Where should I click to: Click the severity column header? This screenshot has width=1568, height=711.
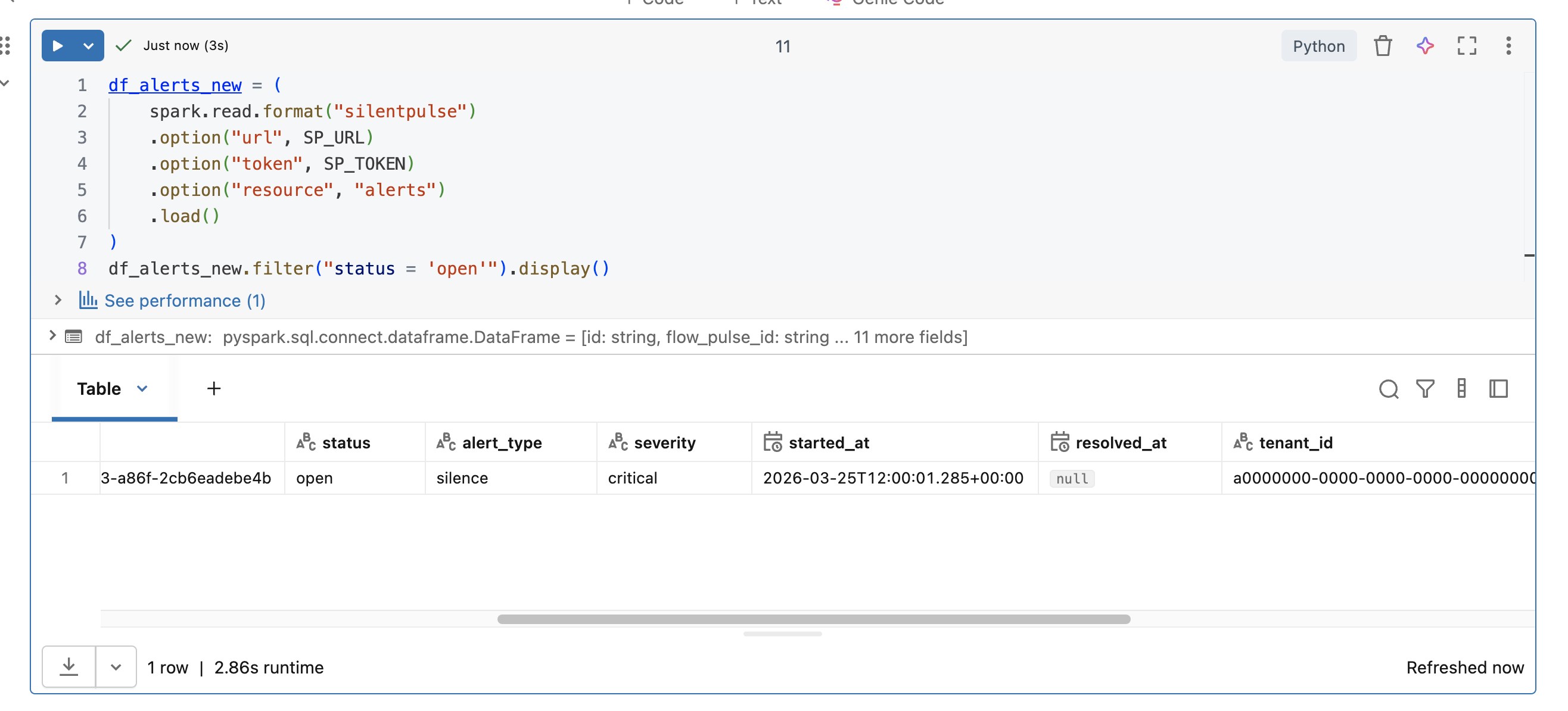coord(674,443)
